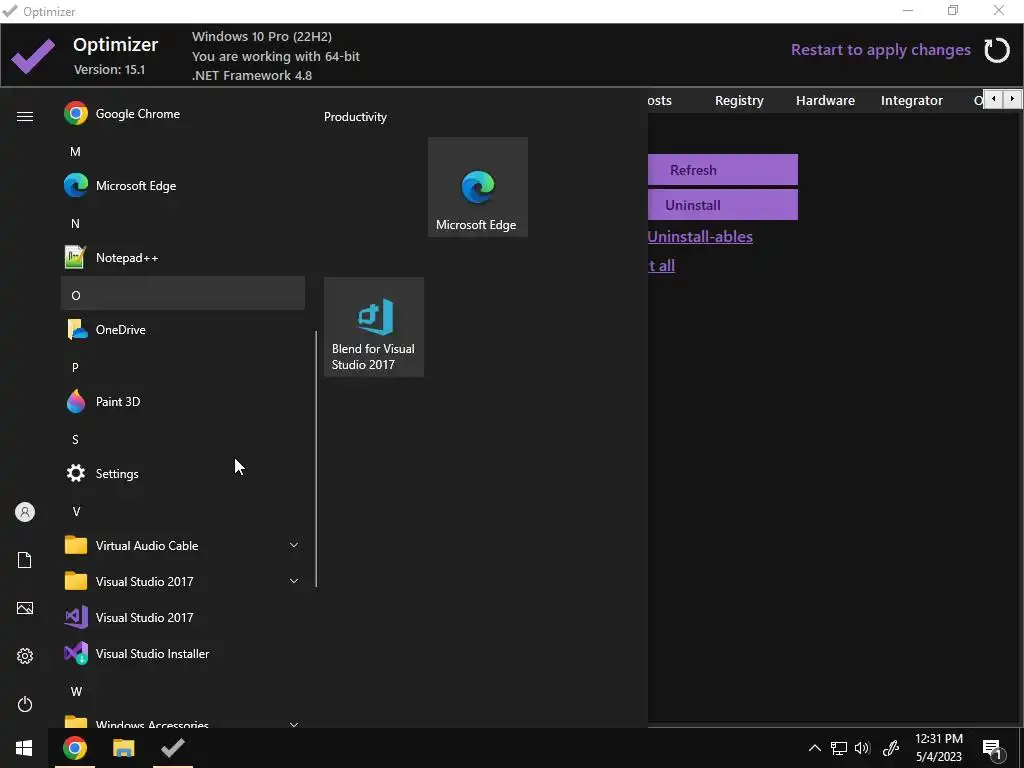The width and height of the screenshot is (1024, 768).
Task: Click the Power icon in Start sidebar
Action: [x=25, y=704]
